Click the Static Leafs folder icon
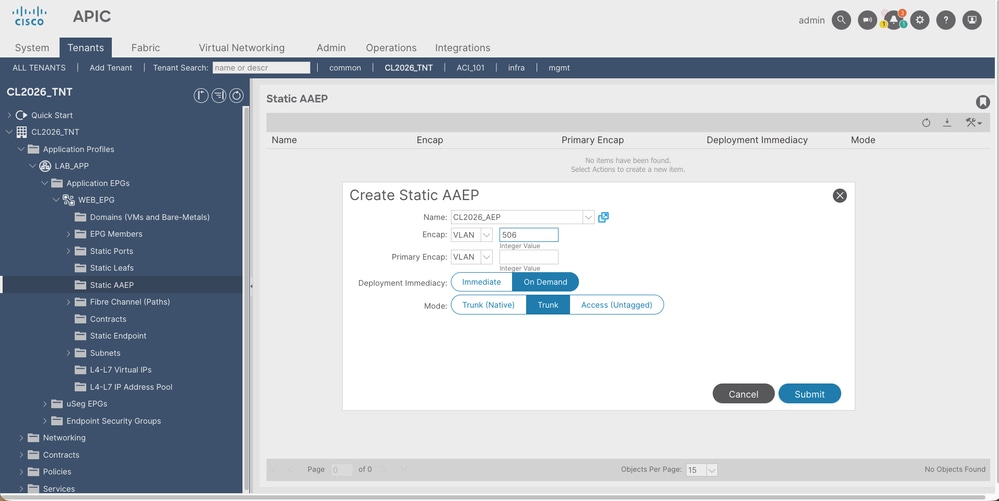This screenshot has width=999, height=501. coord(80,268)
